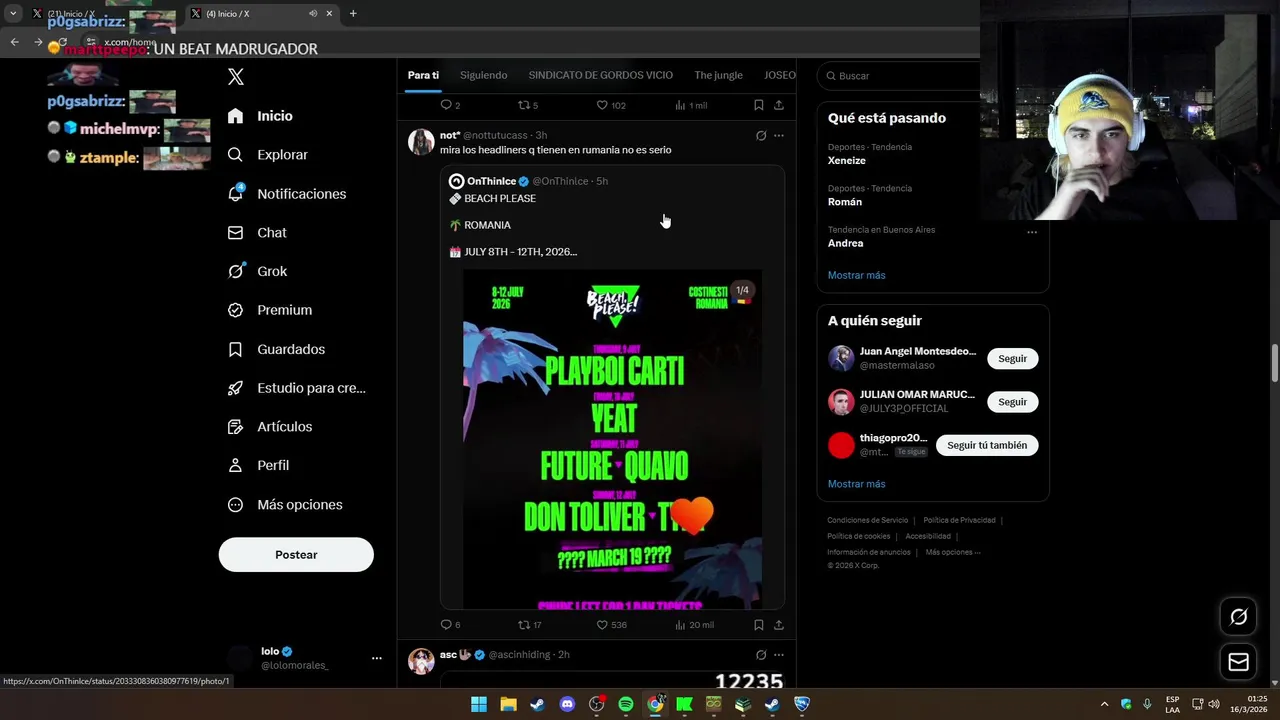
Task: Open options for Andrea trend
Action: 1032,233
